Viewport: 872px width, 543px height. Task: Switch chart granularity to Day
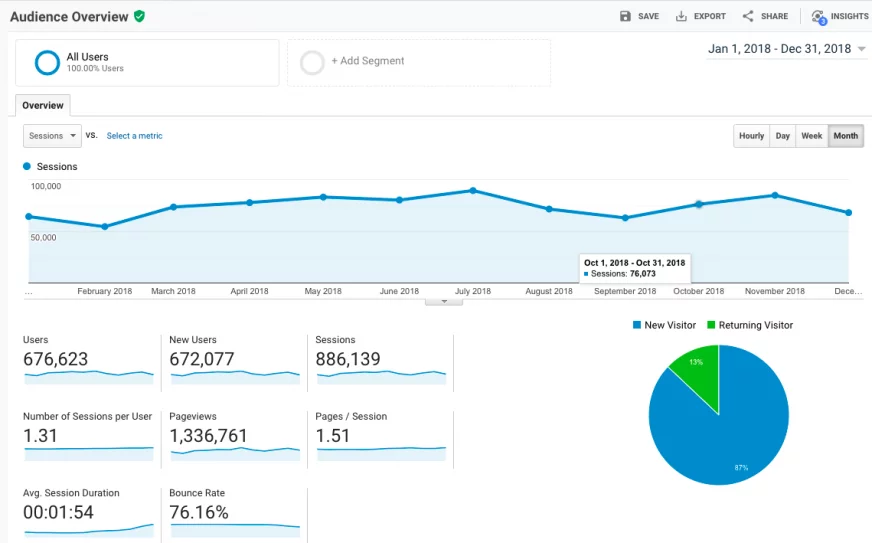[x=782, y=136]
